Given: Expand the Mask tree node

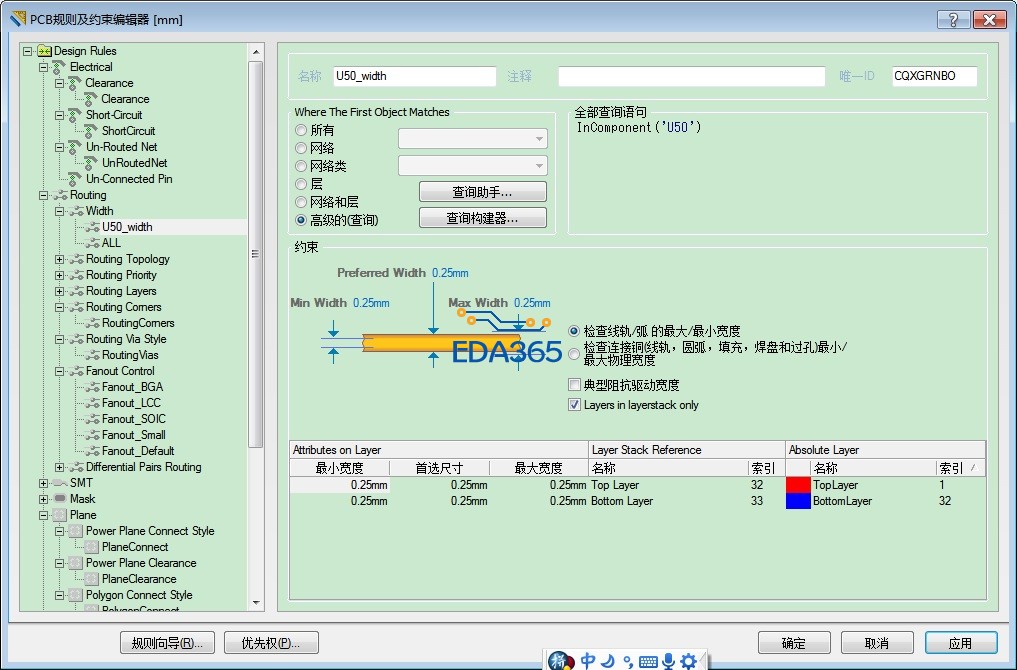Looking at the screenshot, I should coord(43,499).
